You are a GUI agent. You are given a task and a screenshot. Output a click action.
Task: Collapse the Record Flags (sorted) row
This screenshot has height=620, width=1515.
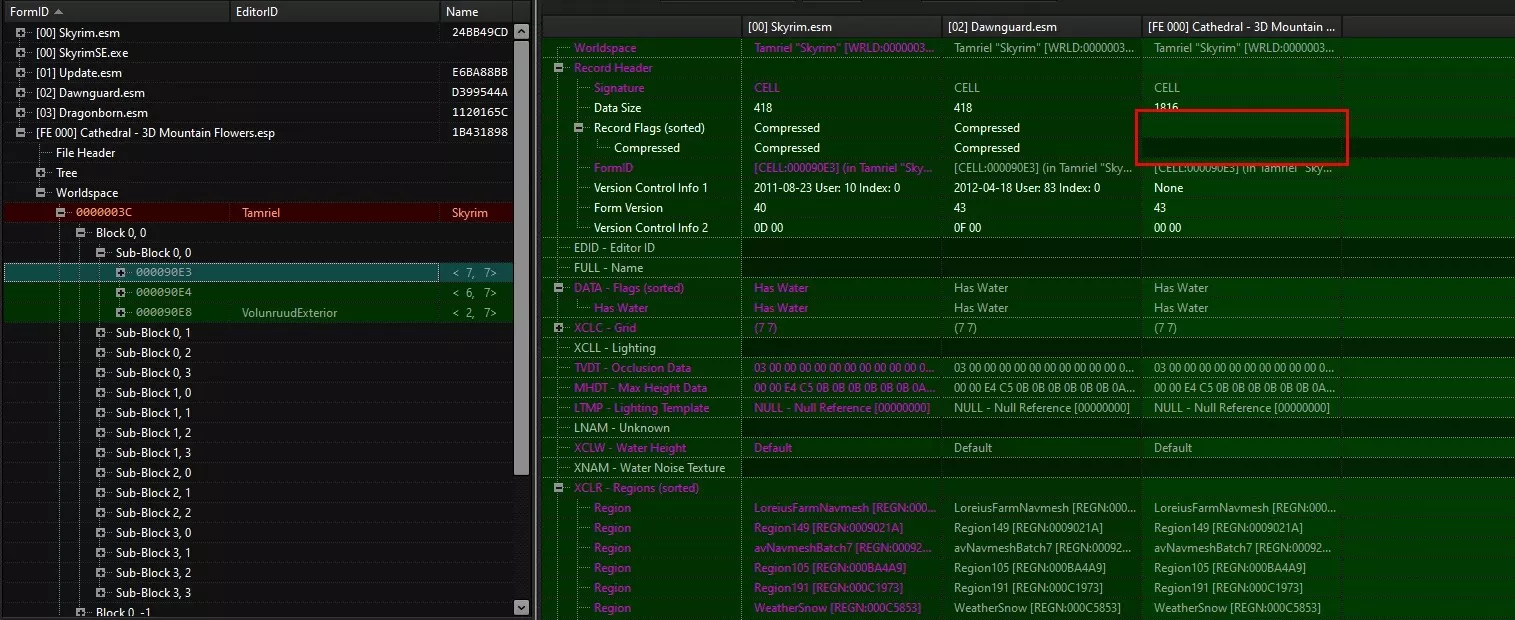click(579, 128)
